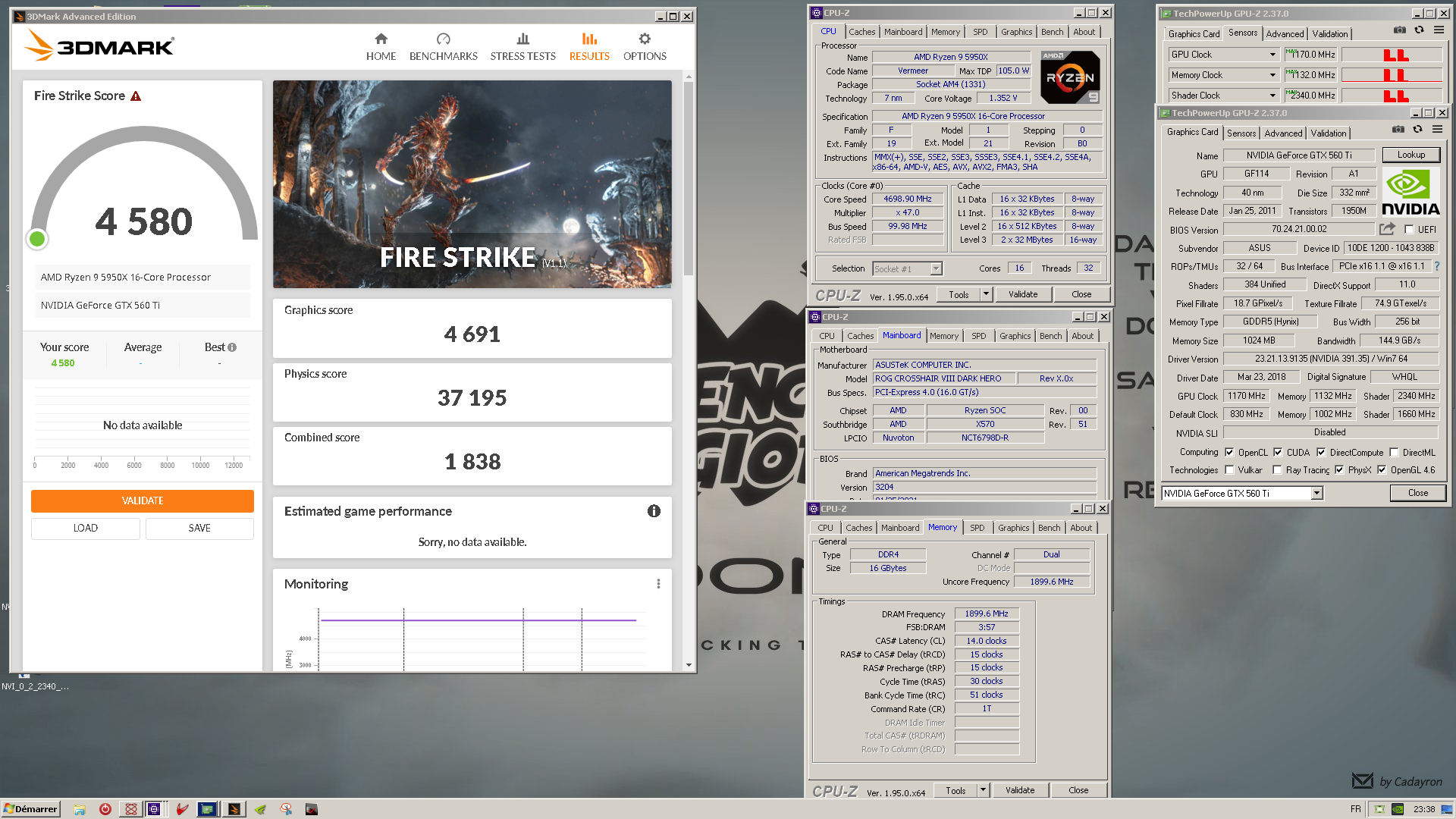
Task: Click the Fire Strike thumbnail image
Action: [472, 184]
